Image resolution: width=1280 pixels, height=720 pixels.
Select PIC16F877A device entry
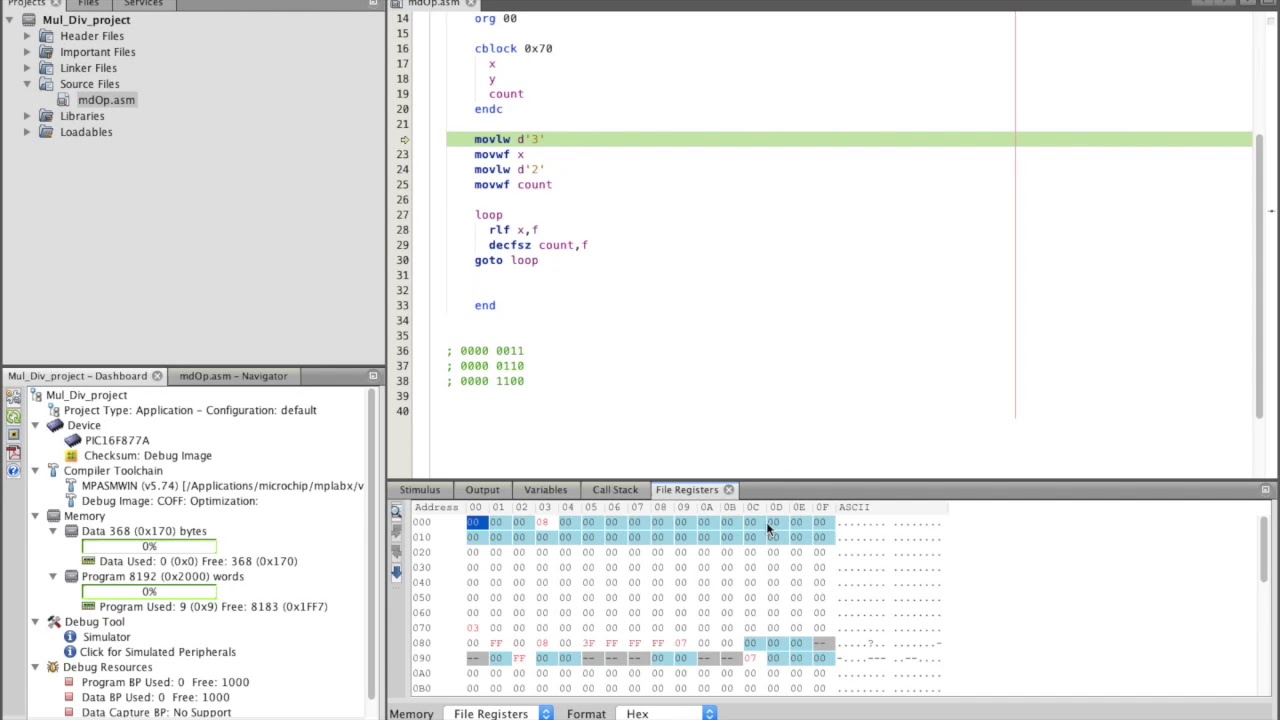117,440
